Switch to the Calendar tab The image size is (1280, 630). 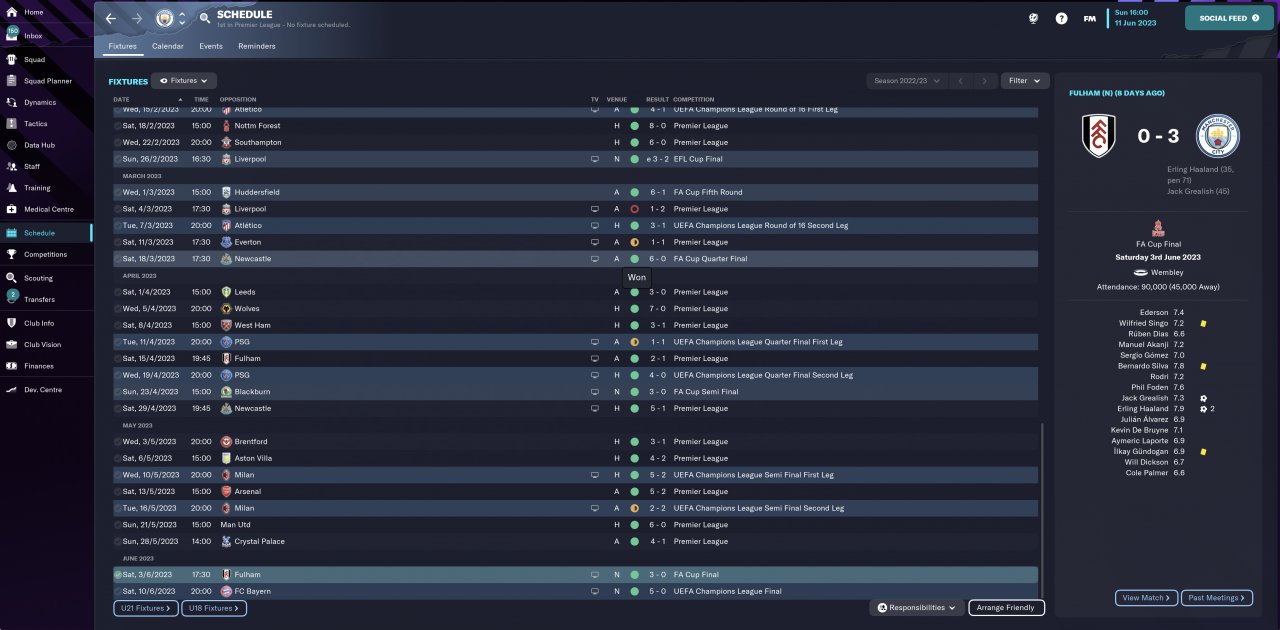coord(168,46)
